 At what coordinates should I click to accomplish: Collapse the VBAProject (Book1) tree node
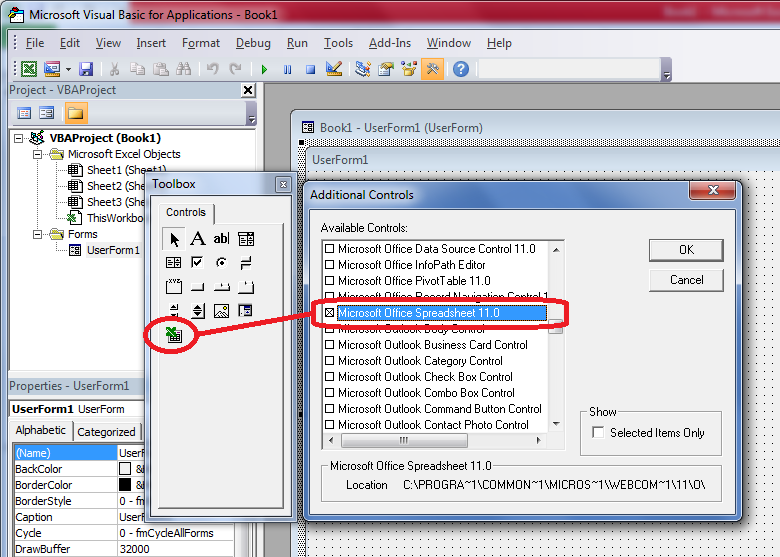(18, 138)
